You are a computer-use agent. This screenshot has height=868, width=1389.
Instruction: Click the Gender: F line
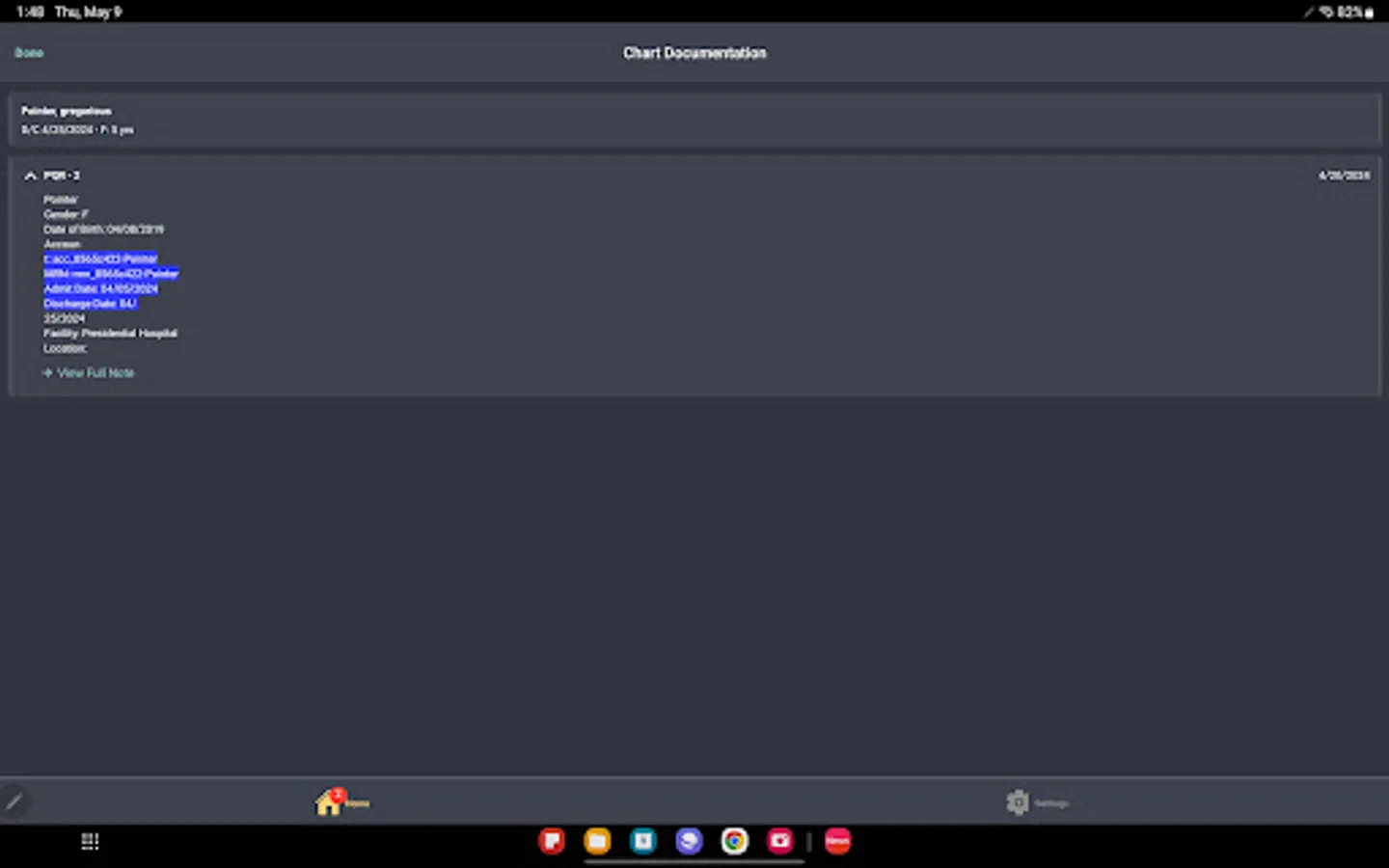click(x=66, y=214)
